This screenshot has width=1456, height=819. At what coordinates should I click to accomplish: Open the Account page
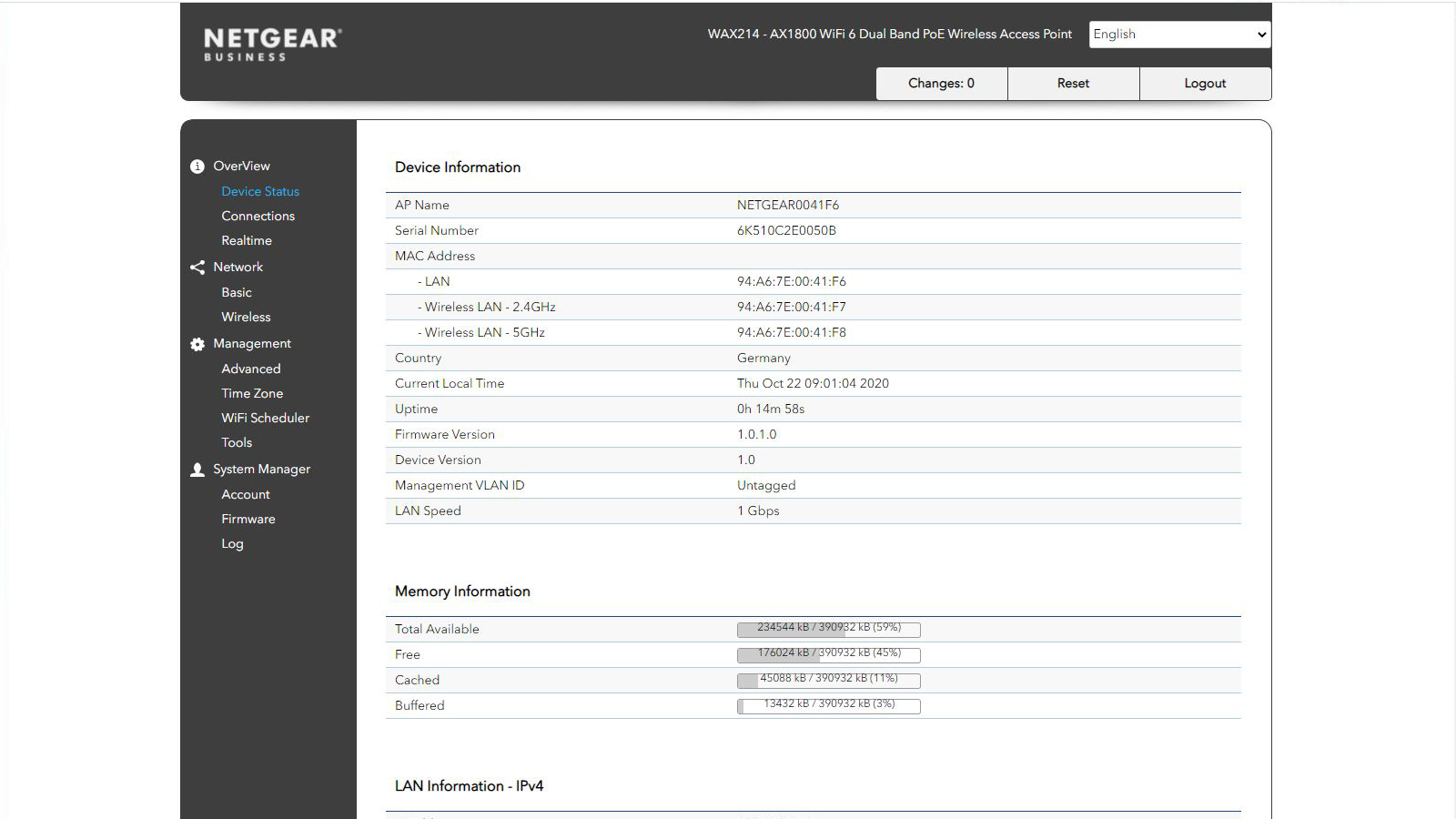click(246, 495)
